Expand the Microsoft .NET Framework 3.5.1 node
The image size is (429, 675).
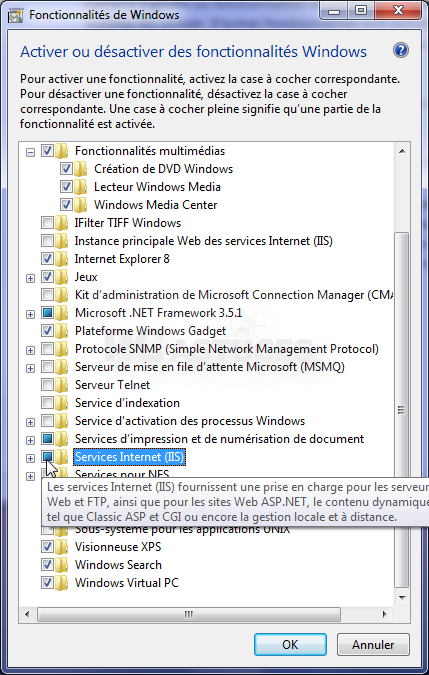(30, 314)
